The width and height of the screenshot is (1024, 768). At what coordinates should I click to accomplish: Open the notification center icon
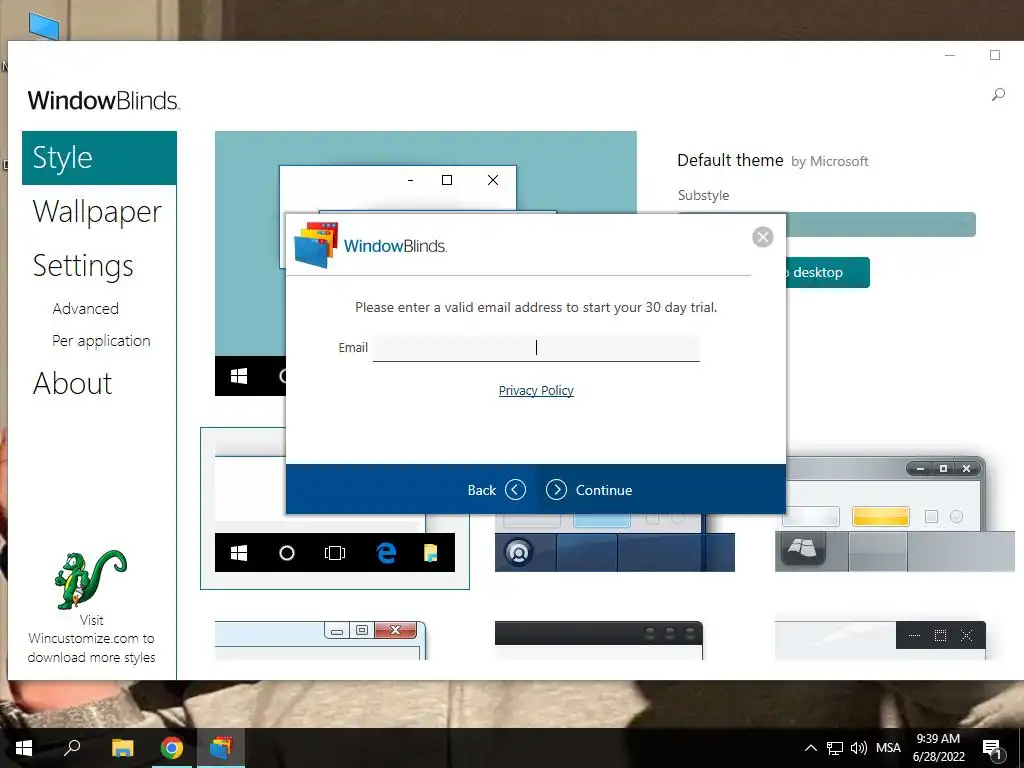point(993,749)
